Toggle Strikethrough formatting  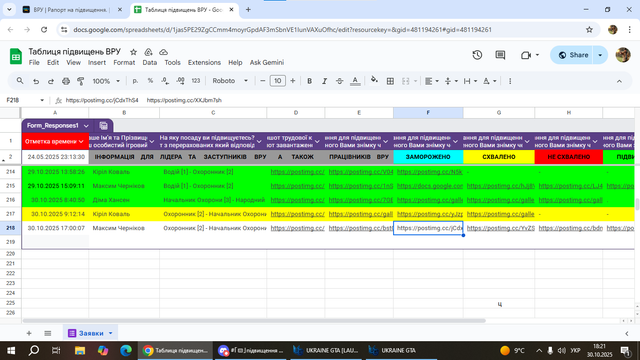[340, 81]
